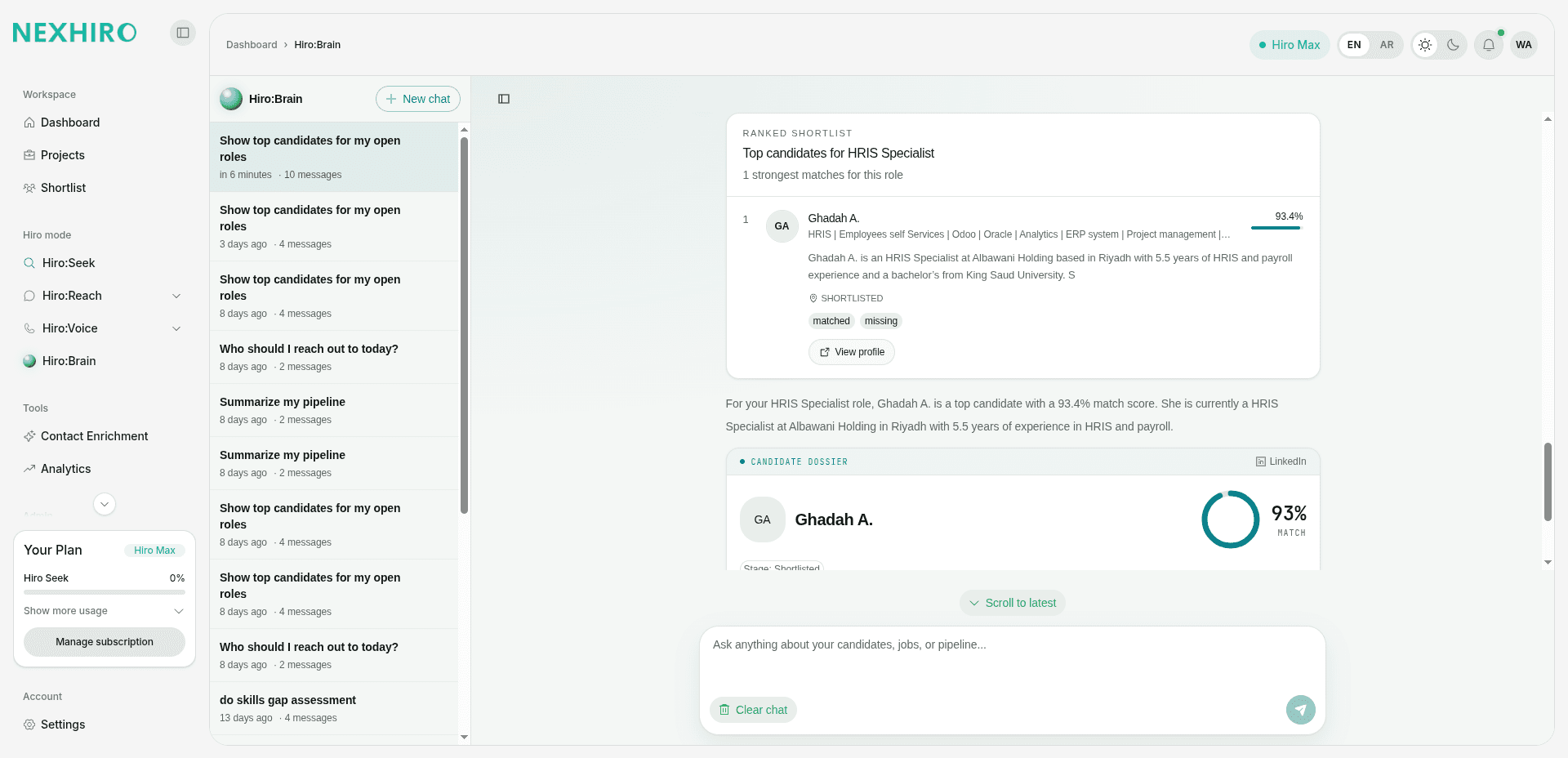Open the WA user avatar menu
The height and width of the screenshot is (758, 1568).
tap(1524, 45)
